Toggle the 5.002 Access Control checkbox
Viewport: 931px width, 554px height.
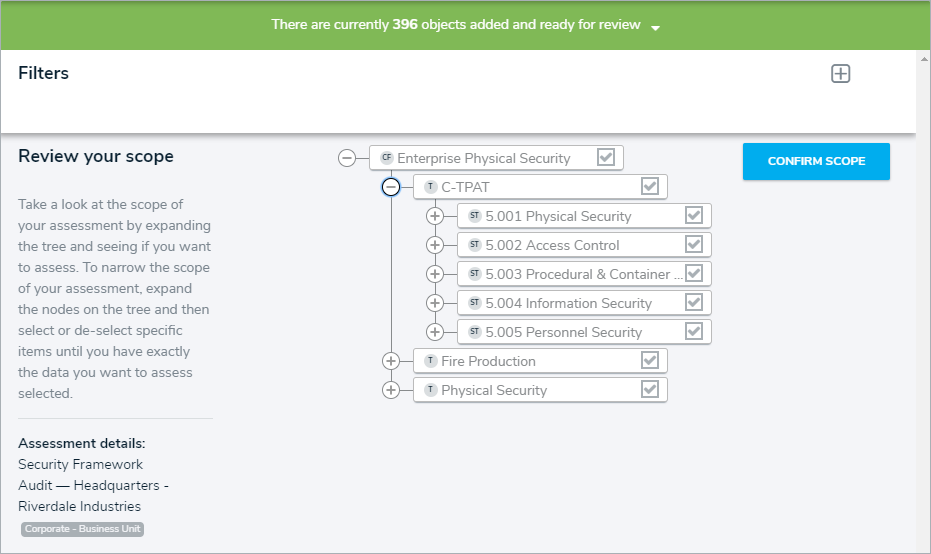point(694,244)
